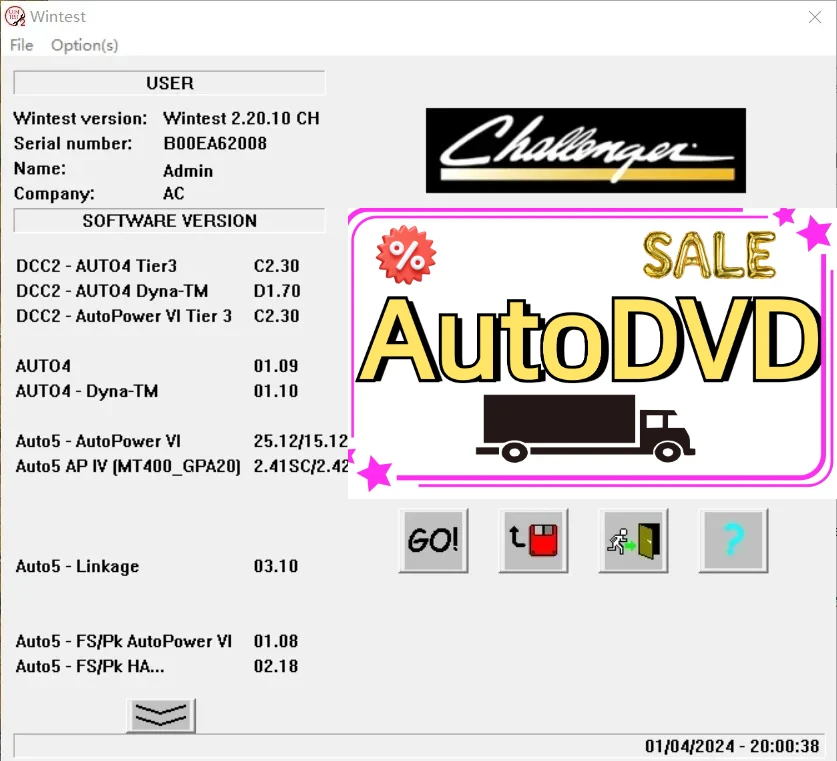Open the Option(s) menu
Image resolution: width=837 pixels, height=761 pixels.
[x=84, y=45]
